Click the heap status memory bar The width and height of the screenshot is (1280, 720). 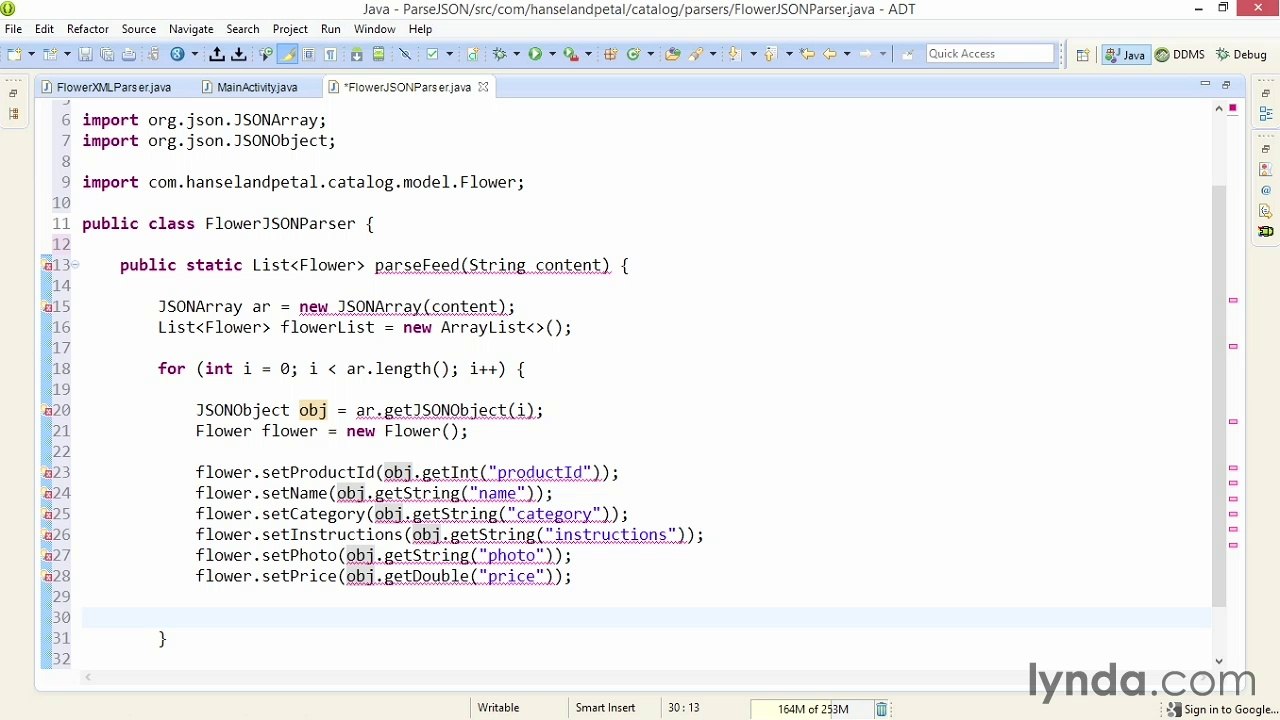tap(813, 709)
